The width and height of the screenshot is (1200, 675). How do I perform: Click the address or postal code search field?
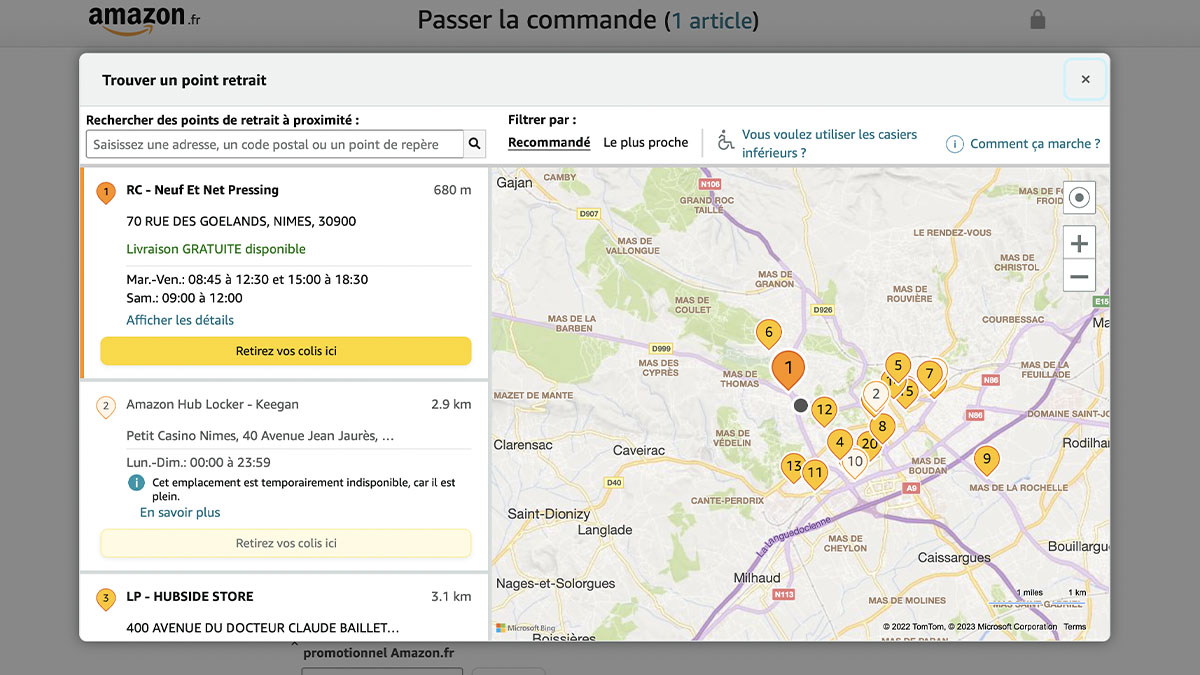point(275,144)
